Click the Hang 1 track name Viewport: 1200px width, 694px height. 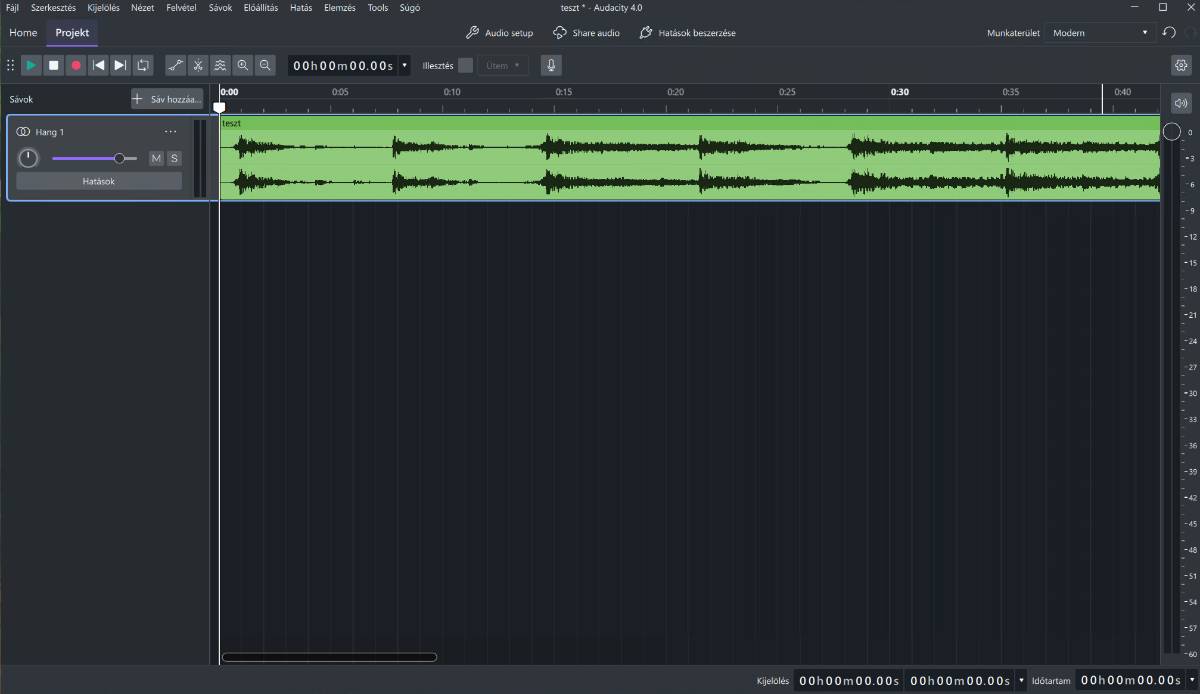(50, 132)
